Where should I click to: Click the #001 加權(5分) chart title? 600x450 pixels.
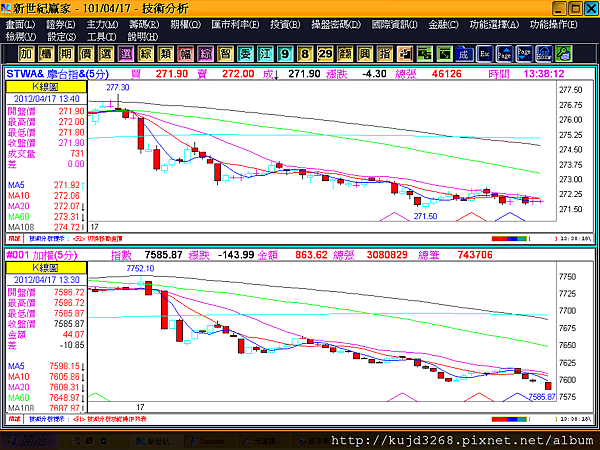(x=42, y=255)
